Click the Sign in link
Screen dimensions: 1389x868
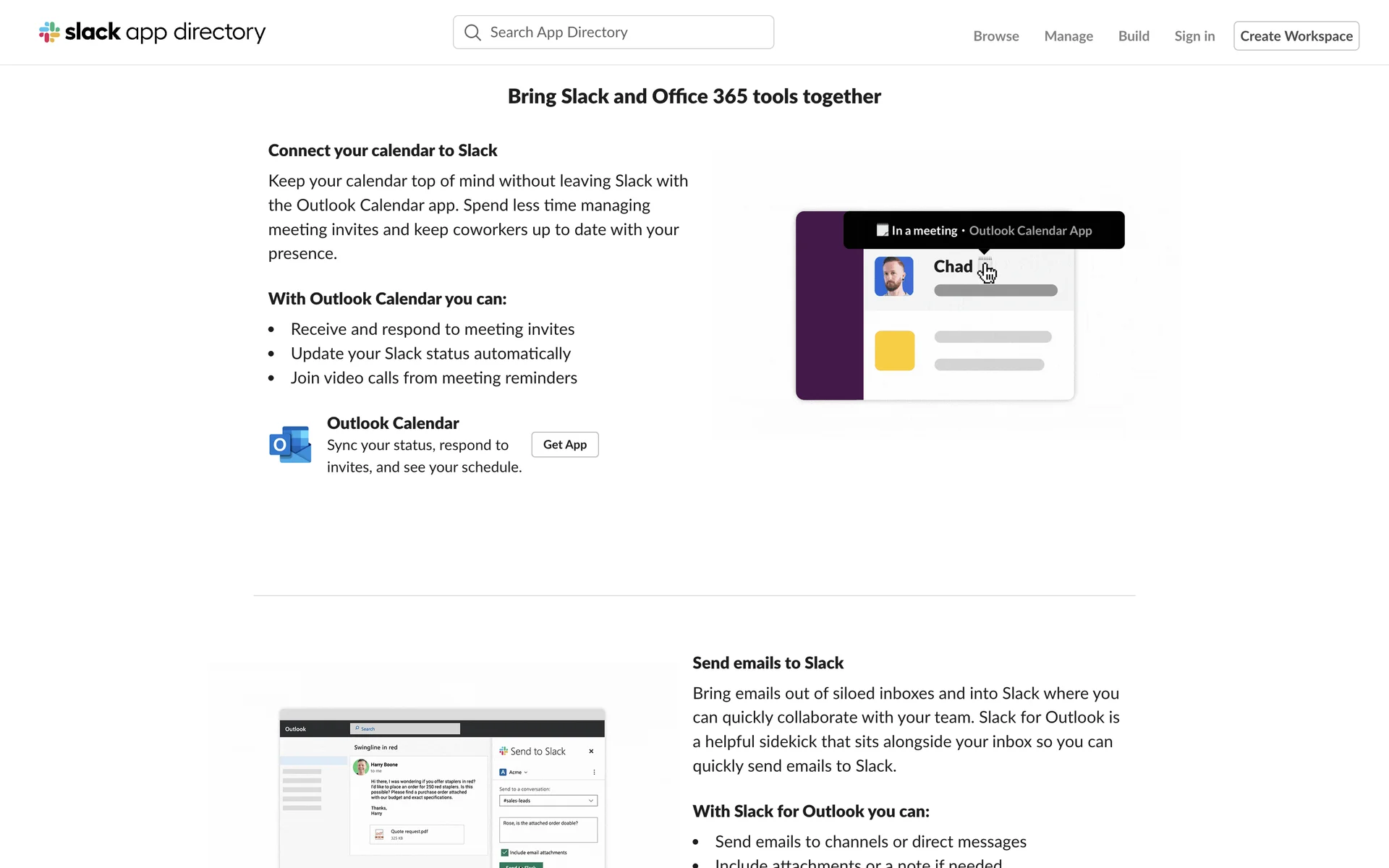1194,36
